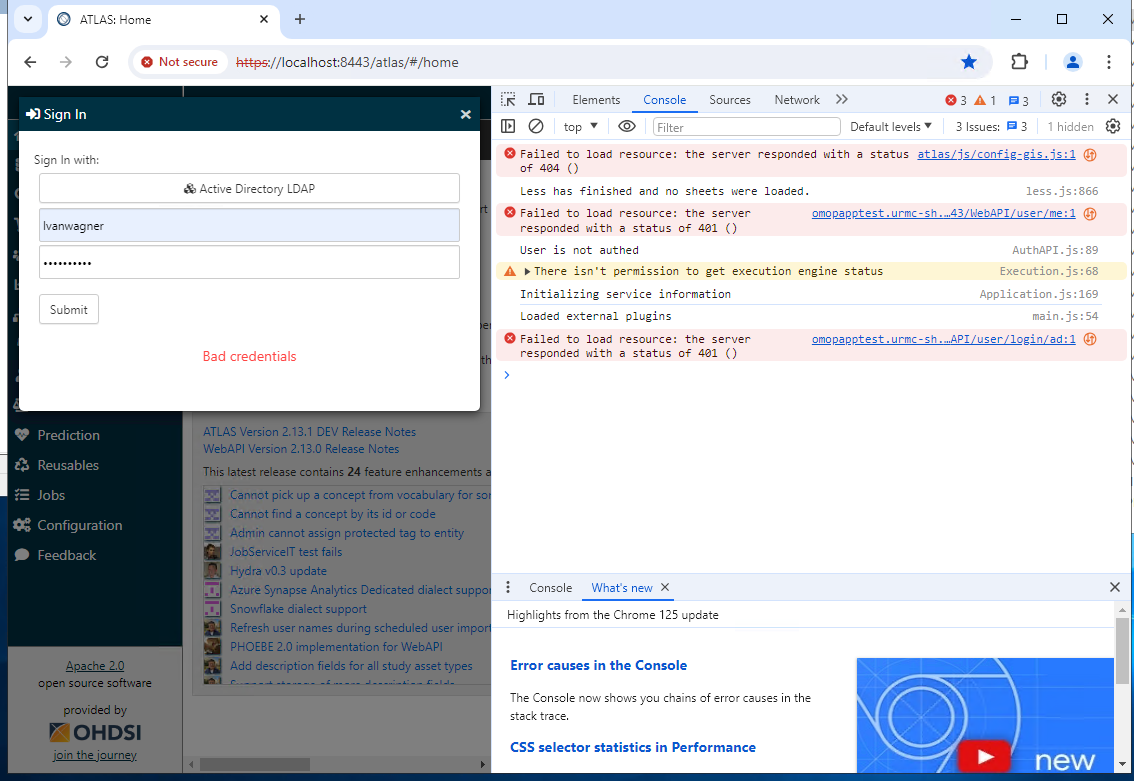Image resolution: width=1134 pixels, height=781 pixels.
Task: Click the warning count triangle badge
Action: point(985,101)
